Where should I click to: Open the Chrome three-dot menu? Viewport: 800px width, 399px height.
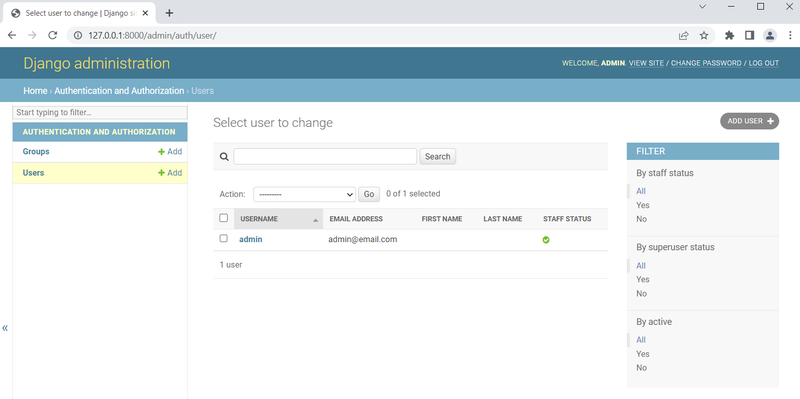tap(789, 35)
